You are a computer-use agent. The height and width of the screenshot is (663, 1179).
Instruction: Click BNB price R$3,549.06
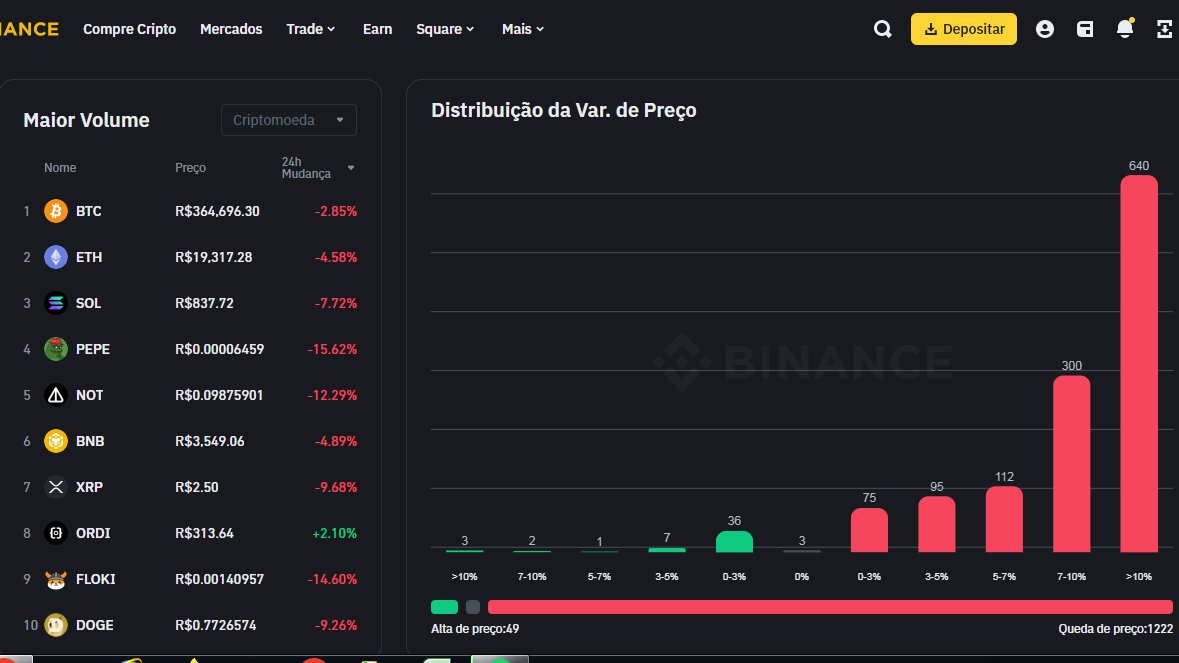pos(210,441)
